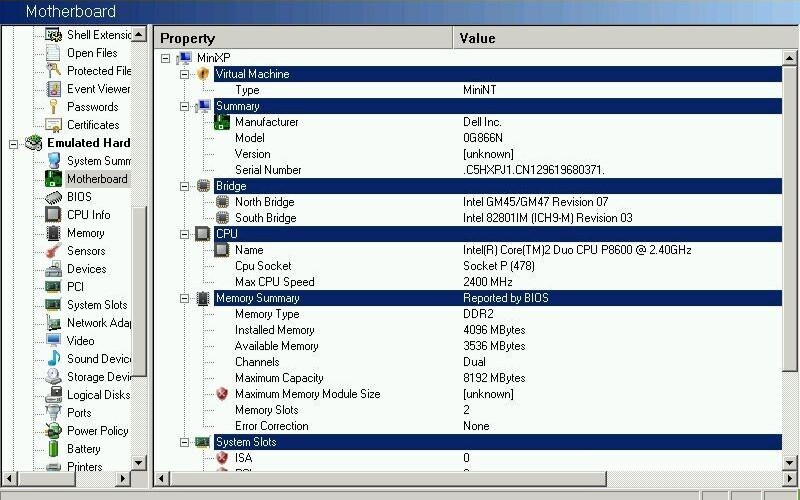Image resolution: width=800 pixels, height=500 pixels.
Task: Click the Passwords key icon
Action: pos(53,107)
